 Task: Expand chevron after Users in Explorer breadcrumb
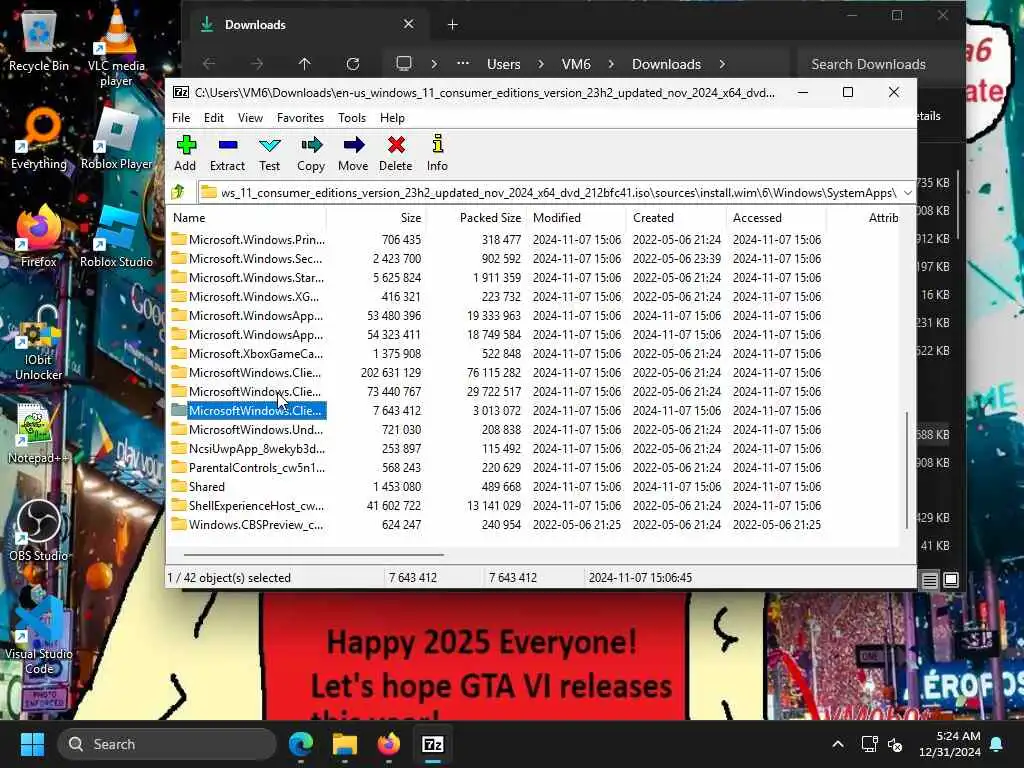tap(541, 64)
